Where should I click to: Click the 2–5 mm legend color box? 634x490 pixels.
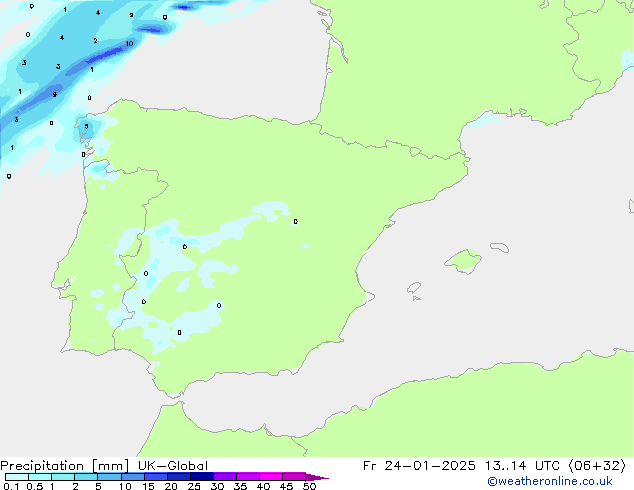pos(86,477)
